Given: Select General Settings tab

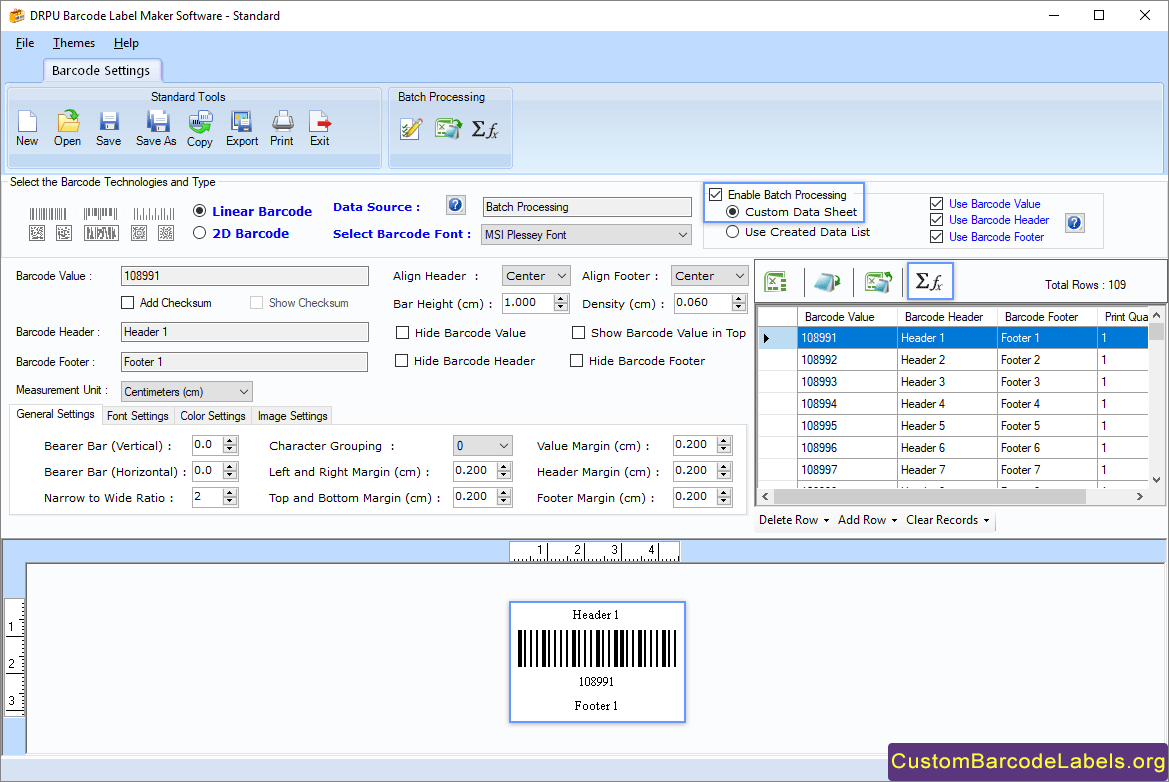Looking at the screenshot, I should [x=55, y=414].
